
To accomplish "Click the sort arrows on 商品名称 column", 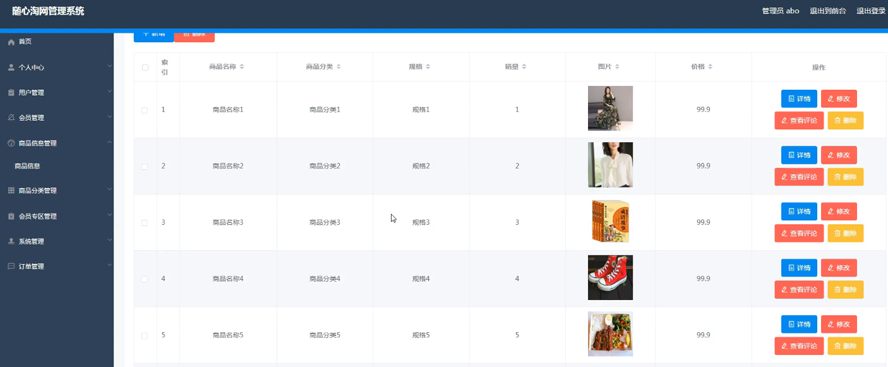I will tap(242, 67).
